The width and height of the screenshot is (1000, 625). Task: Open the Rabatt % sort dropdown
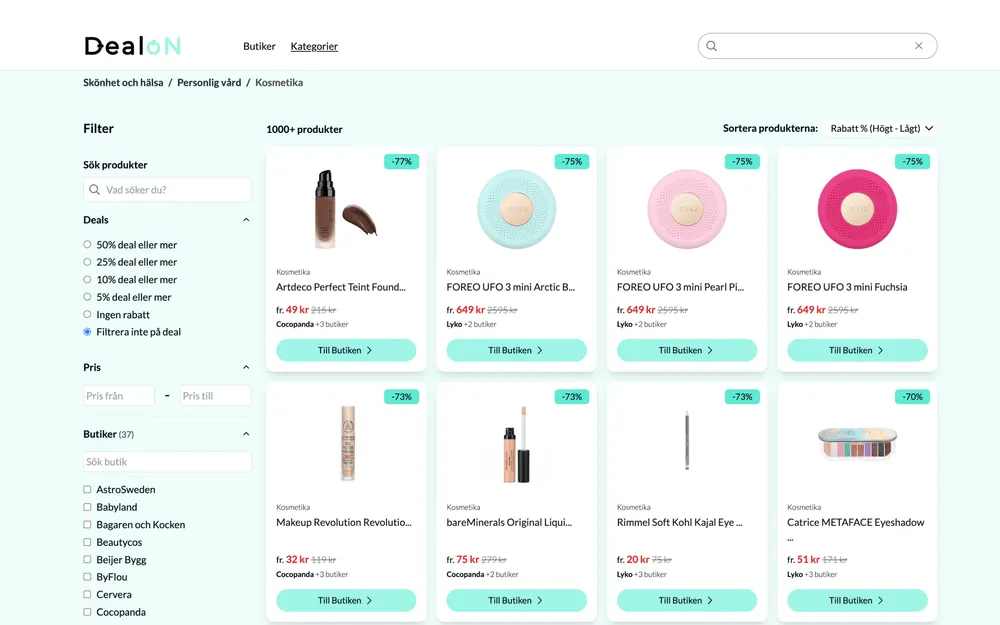881,128
